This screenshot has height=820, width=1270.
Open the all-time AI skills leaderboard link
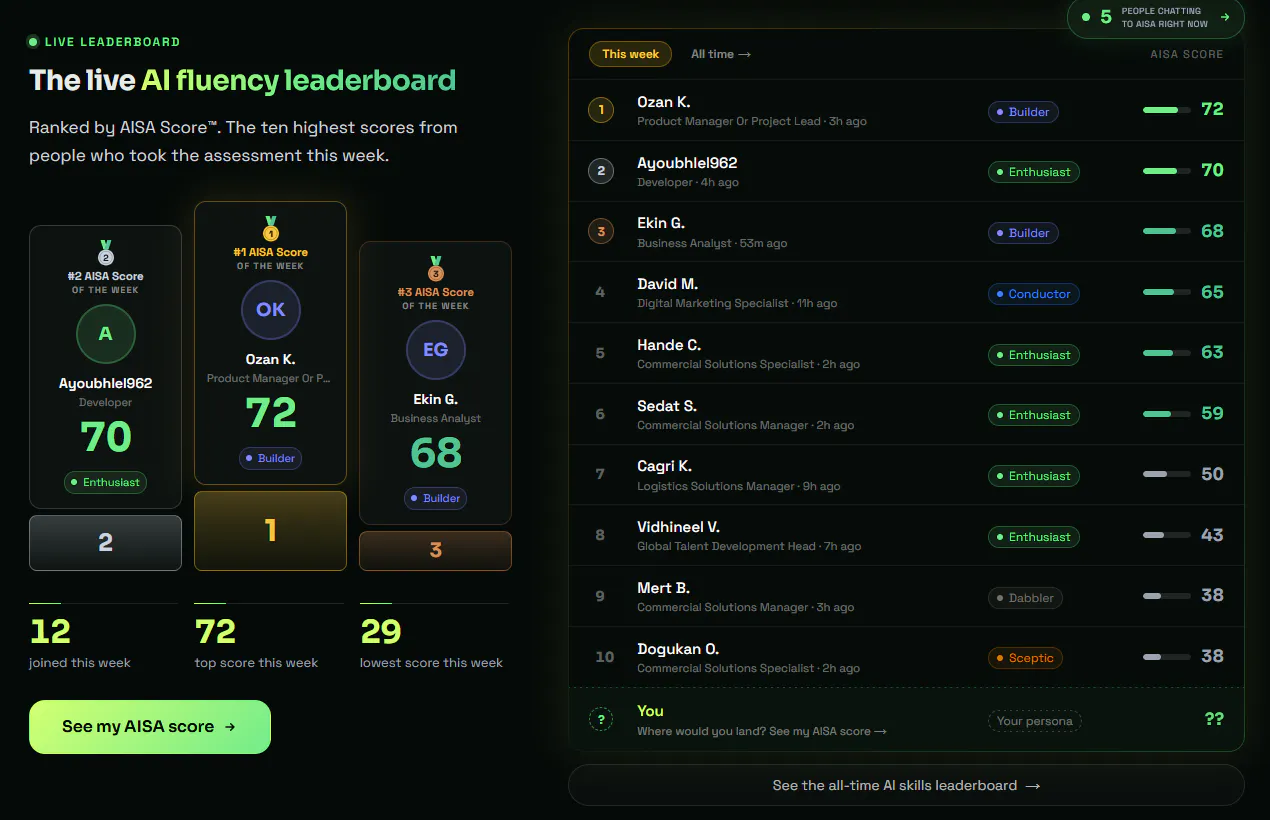click(906, 785)
